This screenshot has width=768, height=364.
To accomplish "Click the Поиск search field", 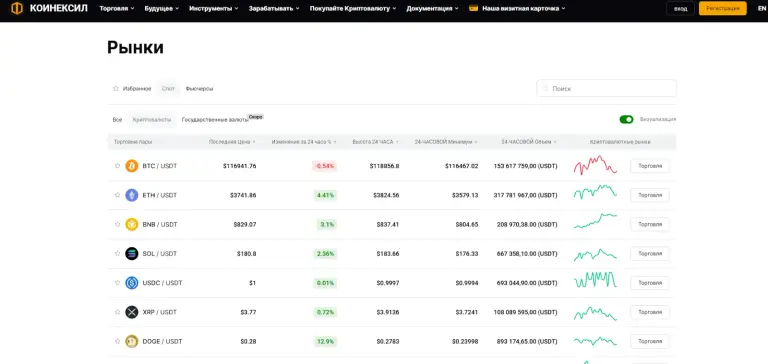I will click(x=606, y=89).
